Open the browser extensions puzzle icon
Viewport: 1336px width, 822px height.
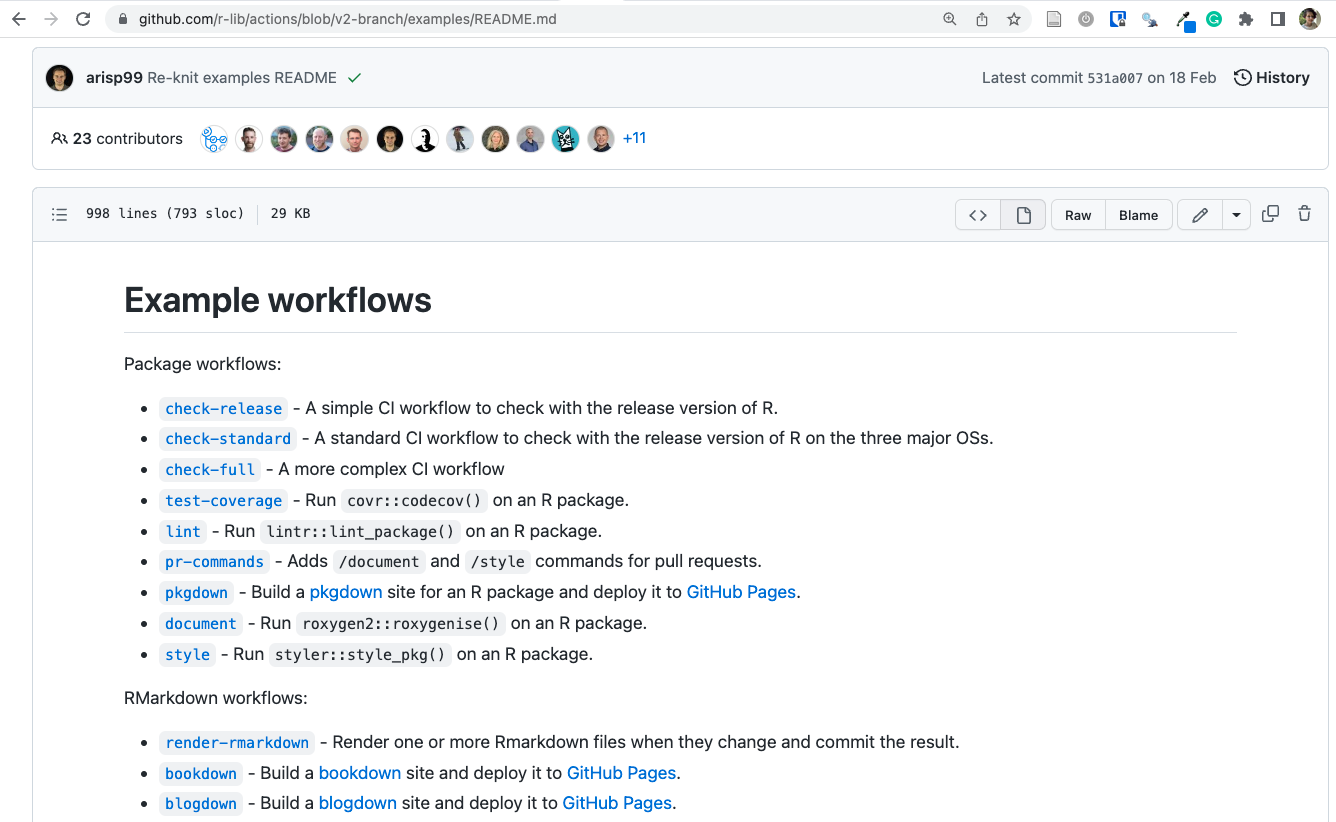(x=1245, y=19)
